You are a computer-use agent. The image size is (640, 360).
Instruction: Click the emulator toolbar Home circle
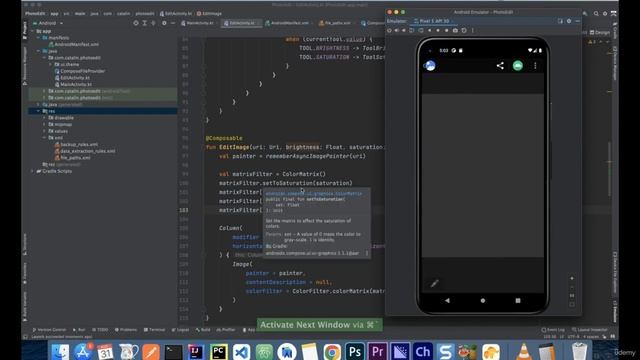click(438, 30)
